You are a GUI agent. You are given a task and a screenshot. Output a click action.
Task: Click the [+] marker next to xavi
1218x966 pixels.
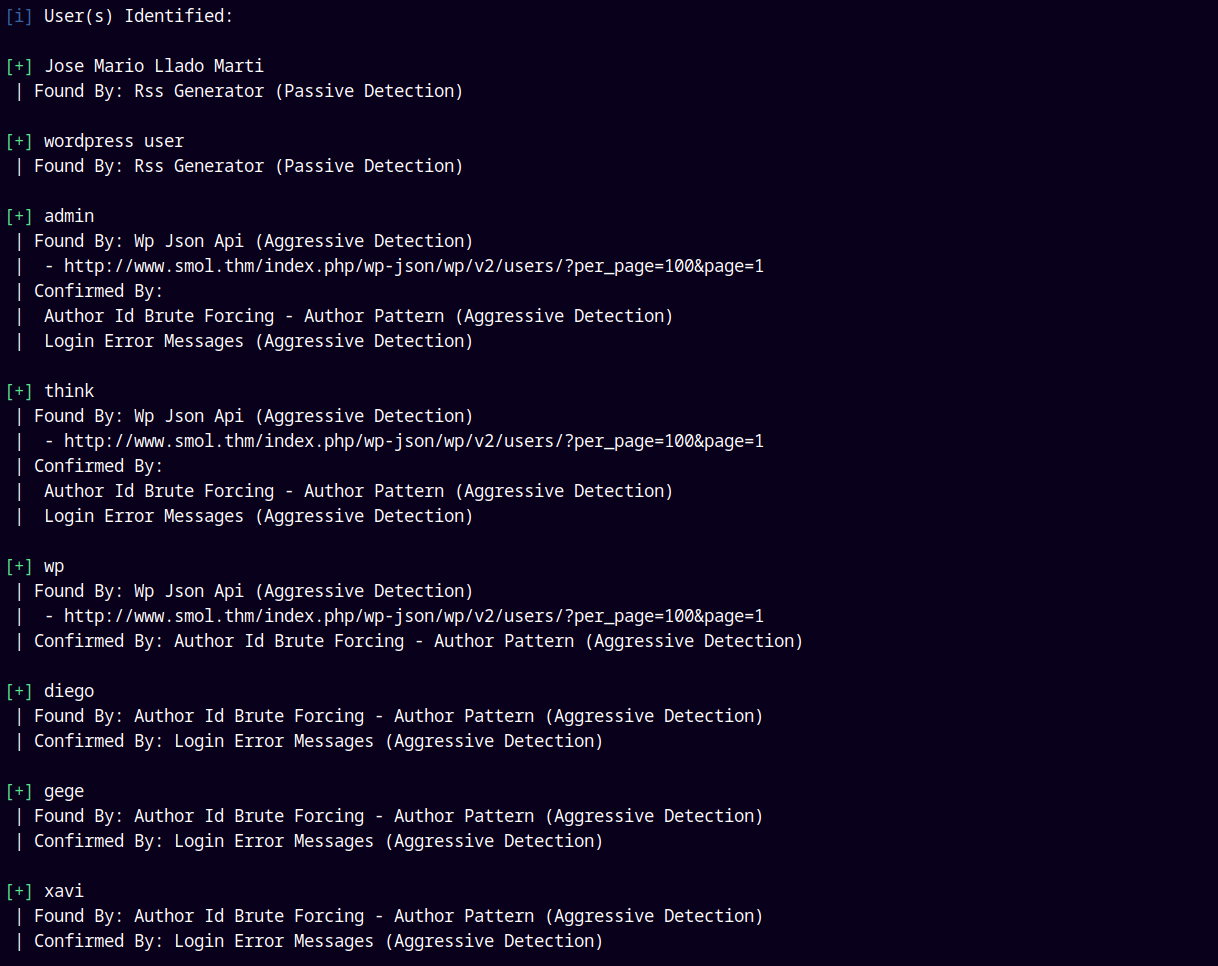coord(19,891)
